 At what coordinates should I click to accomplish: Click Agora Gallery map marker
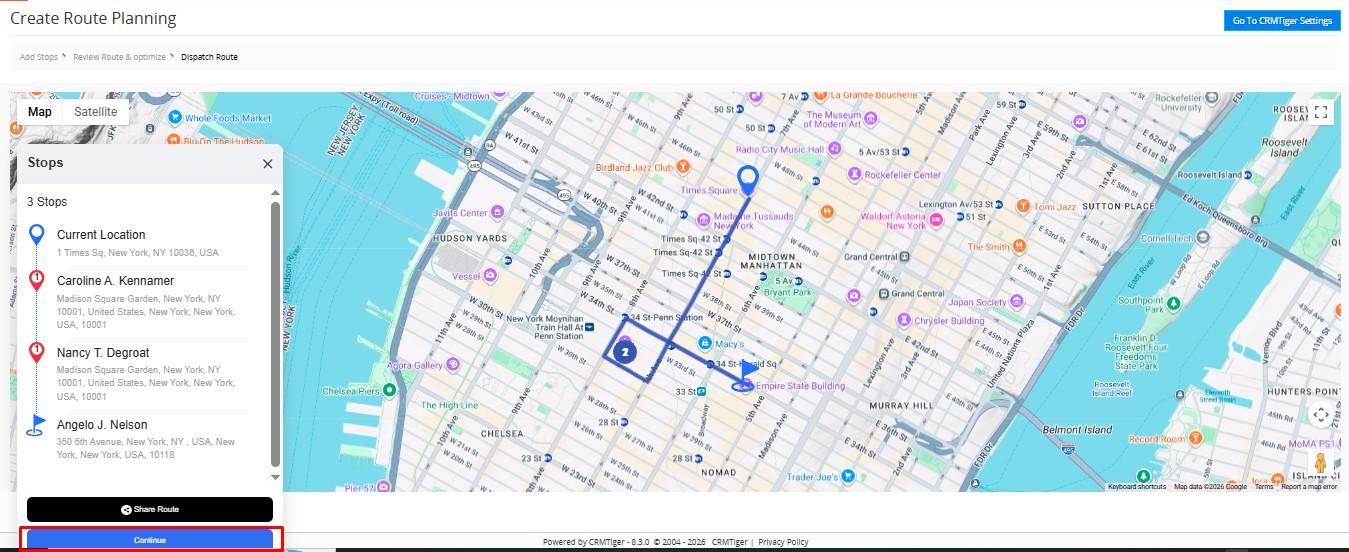(x=453, y=365)
